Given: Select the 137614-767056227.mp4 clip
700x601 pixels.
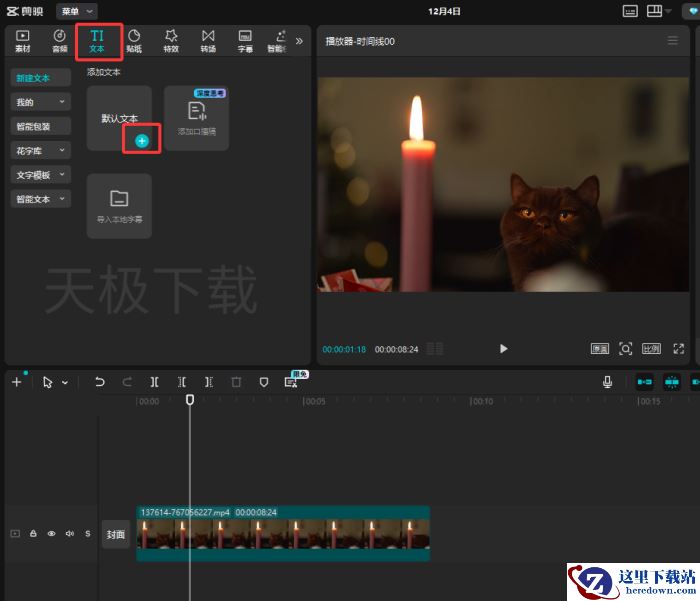Looking at the screenshot, I should tap(283, 534).
